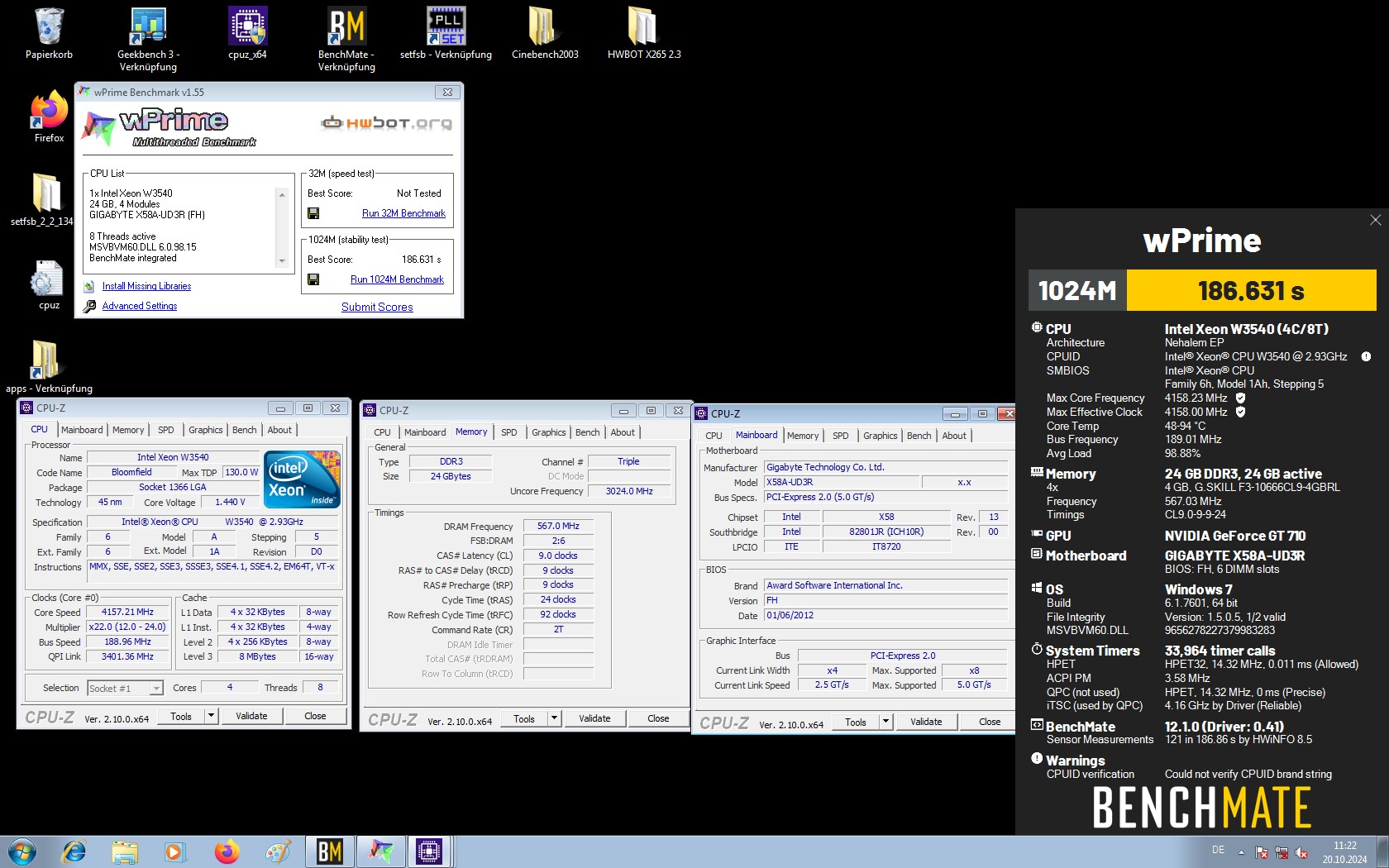The image size is (1389, 868).
Task: Click the DE language indicator
Action: pos(1218,850)
